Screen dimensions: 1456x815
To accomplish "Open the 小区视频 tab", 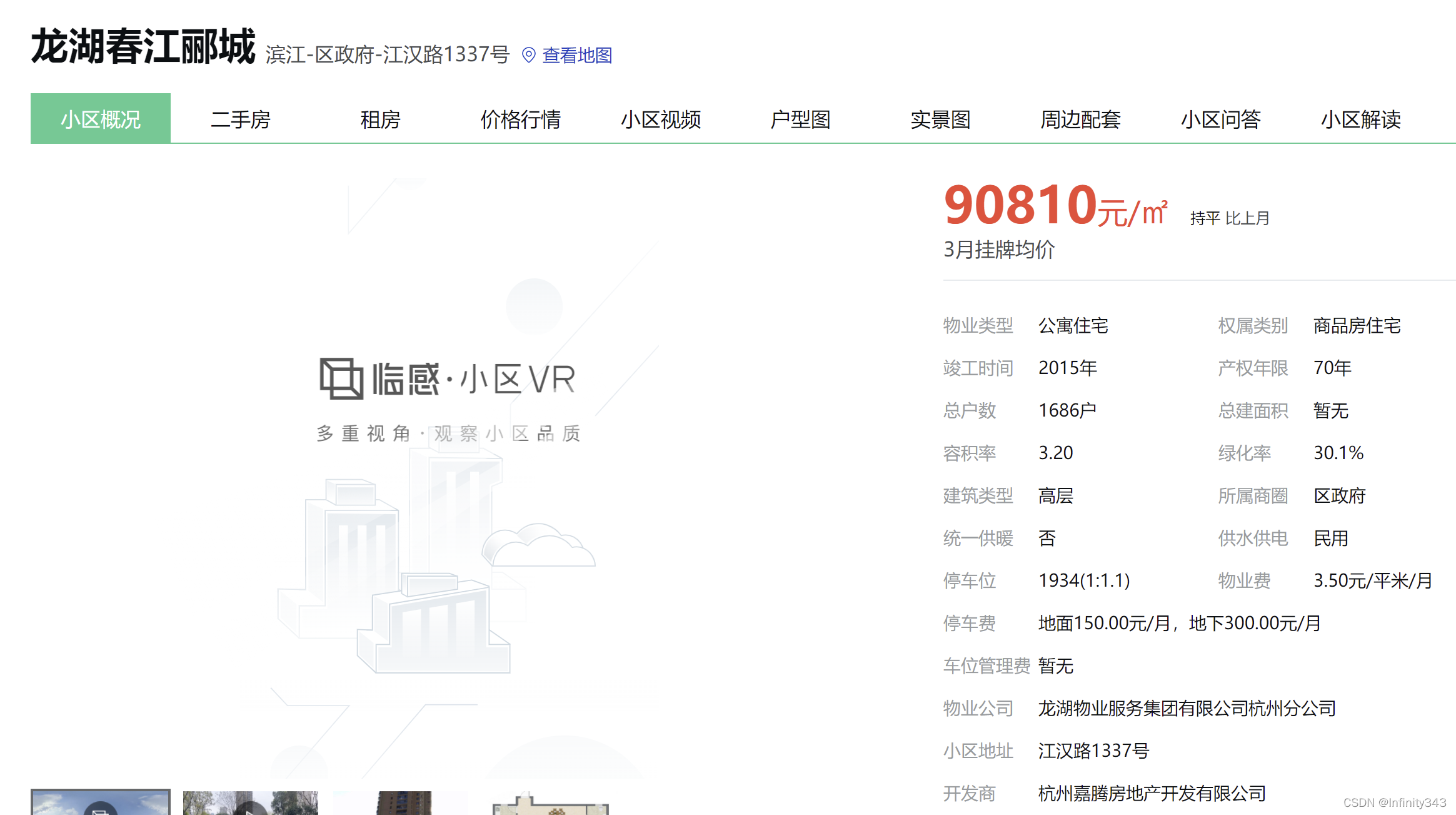I will [x=660, y=119].
